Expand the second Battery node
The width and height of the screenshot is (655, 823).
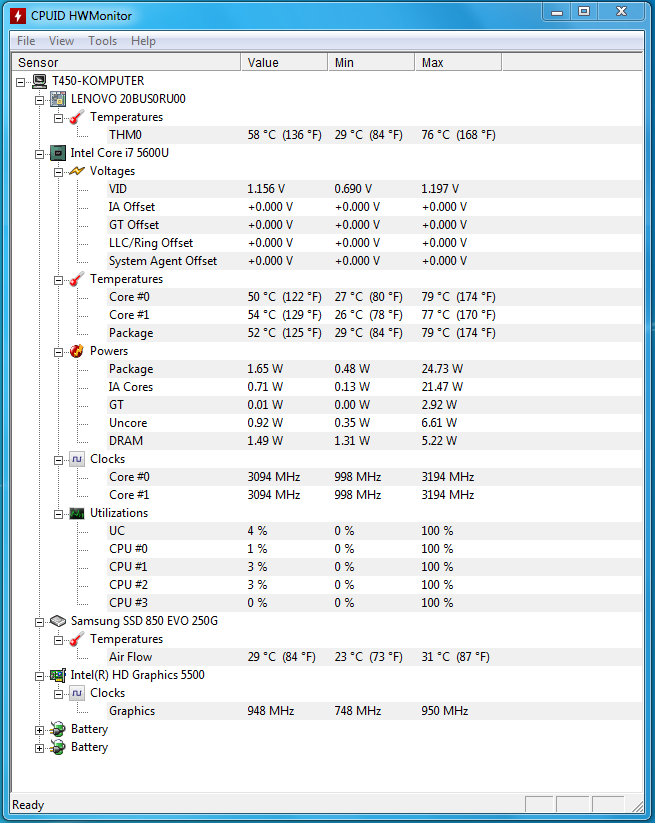[x=39, y=748]
